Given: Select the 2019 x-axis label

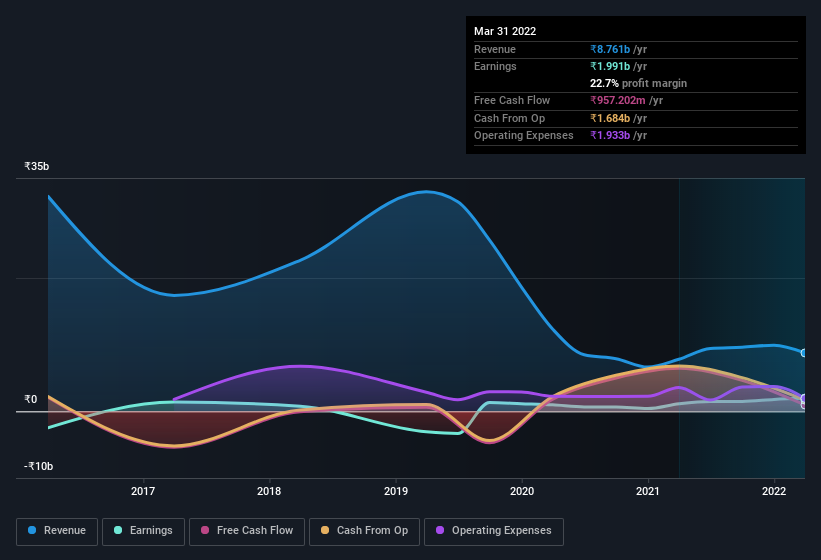Looking at the screenshot, I should tap(396, 491).
